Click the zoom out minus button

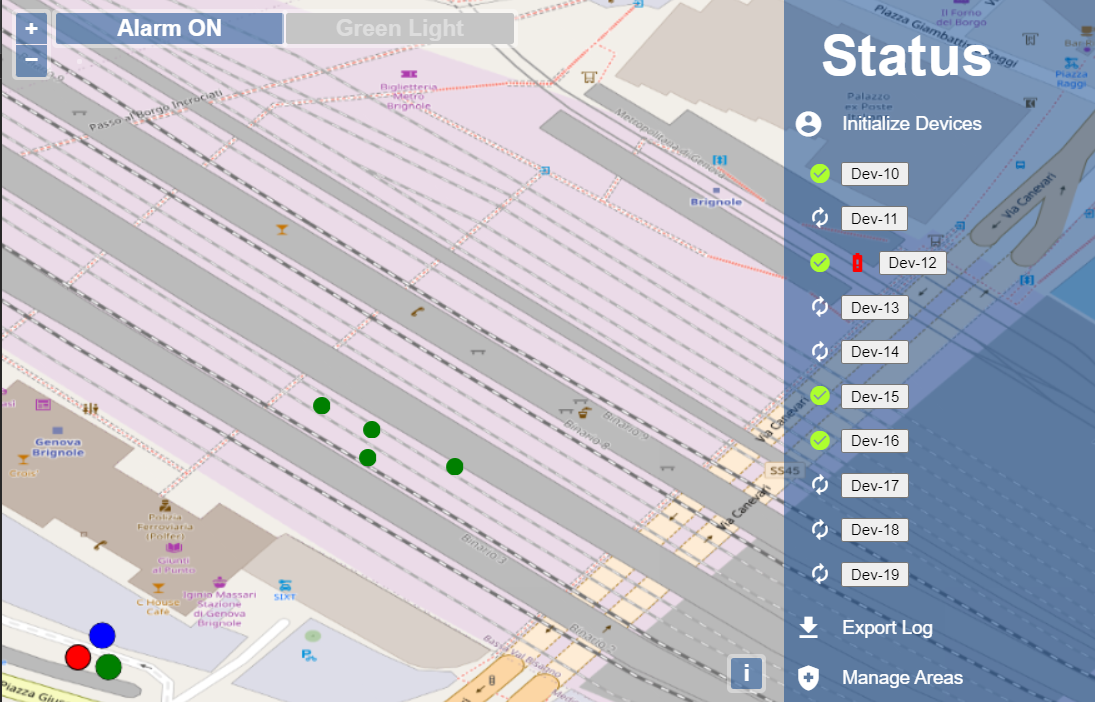[x=31, y=60]
